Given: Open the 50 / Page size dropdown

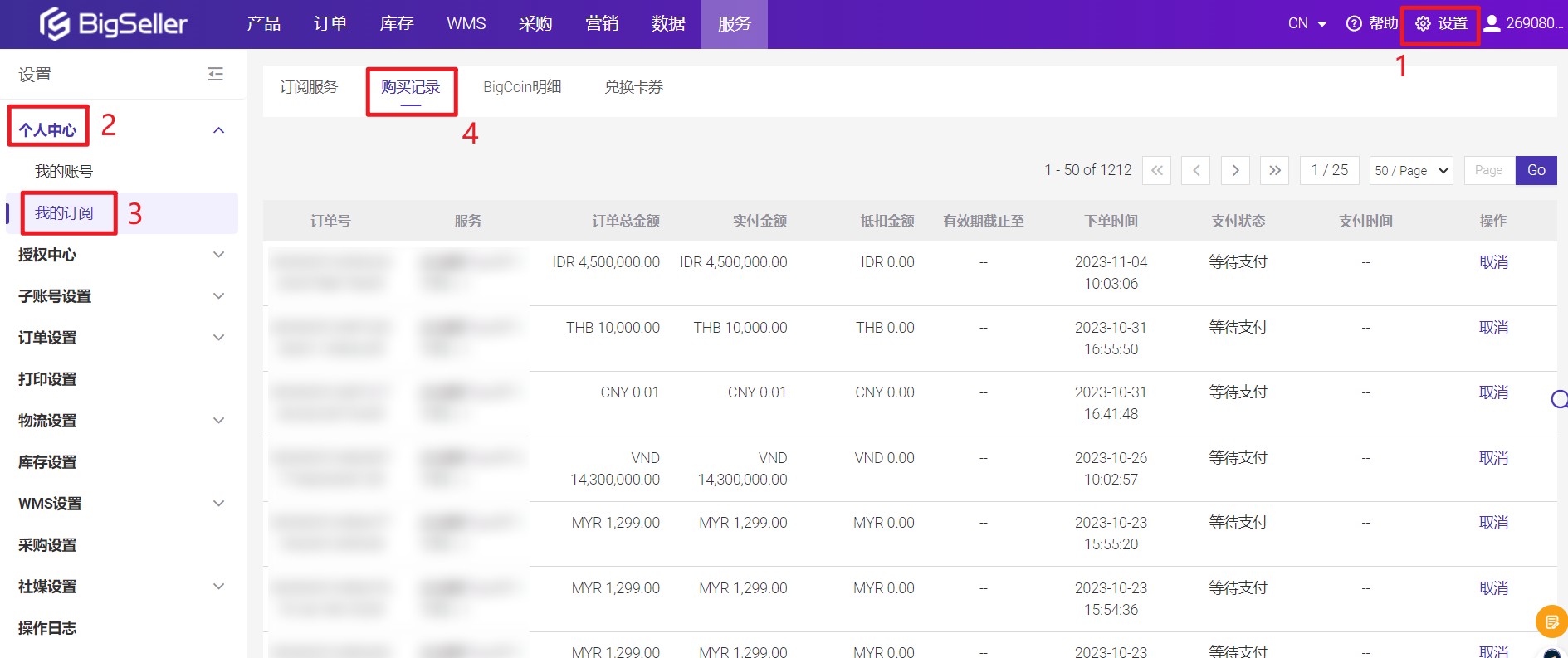Looking at the screenshot, I should 1411,170.
